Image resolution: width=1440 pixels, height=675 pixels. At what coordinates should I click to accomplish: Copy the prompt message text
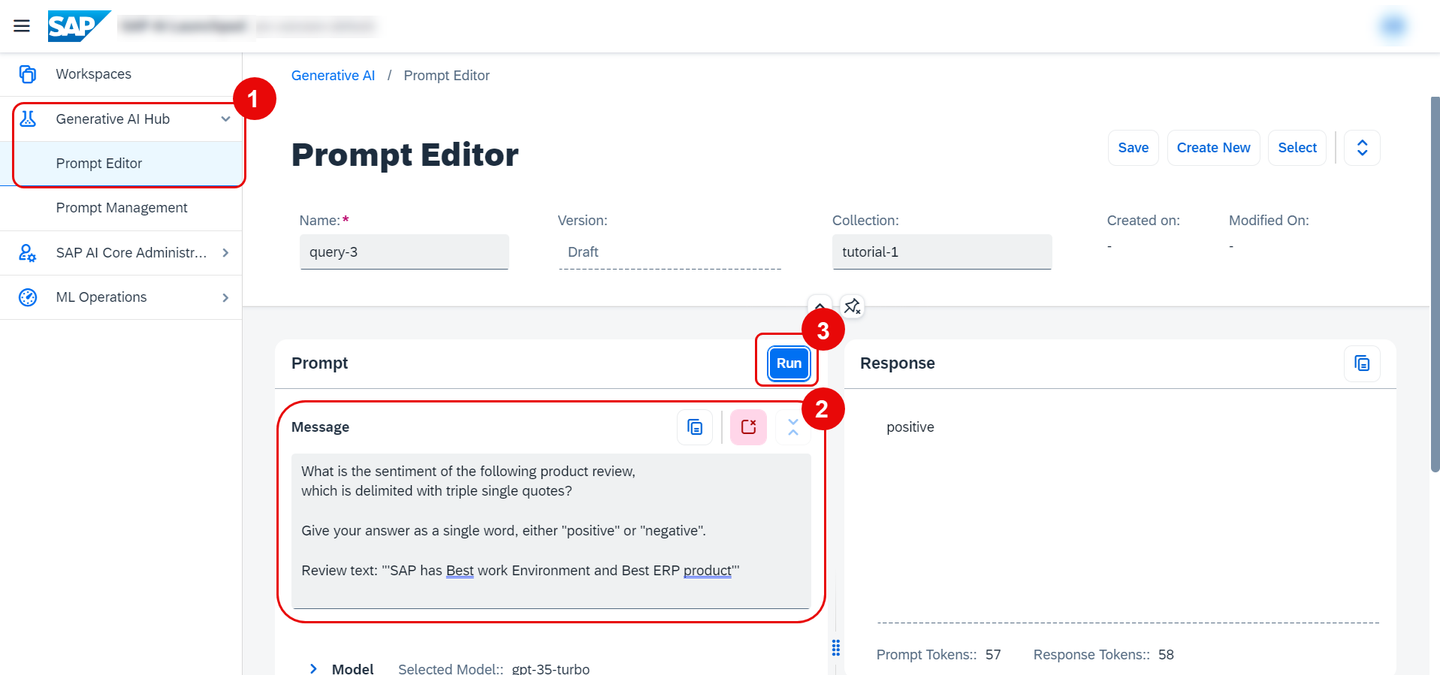[695, 427]
